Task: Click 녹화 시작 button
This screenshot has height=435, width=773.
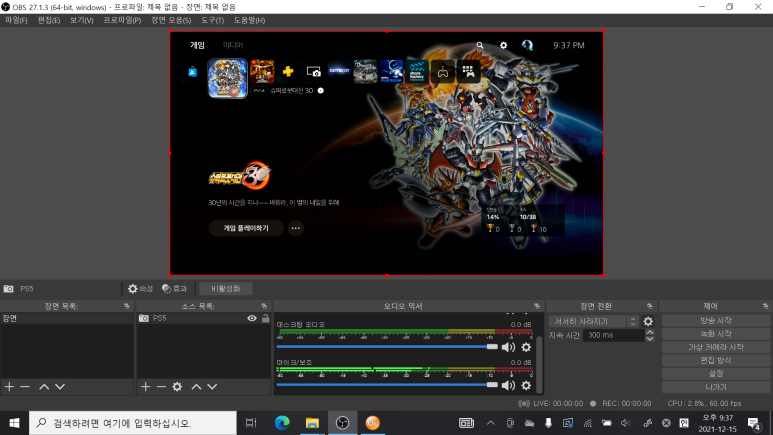Action: [x=716, y=334]
